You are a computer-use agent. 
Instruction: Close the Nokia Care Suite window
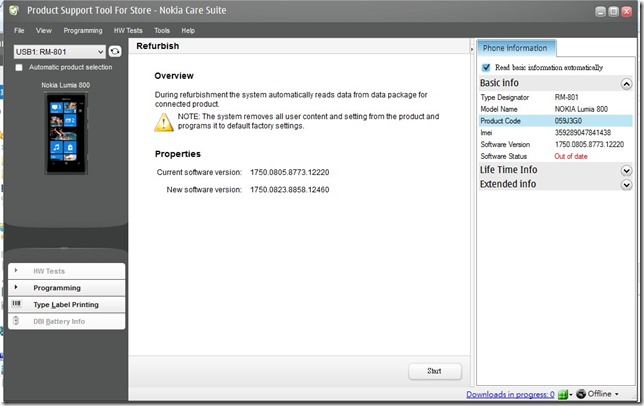pos(626,11)
